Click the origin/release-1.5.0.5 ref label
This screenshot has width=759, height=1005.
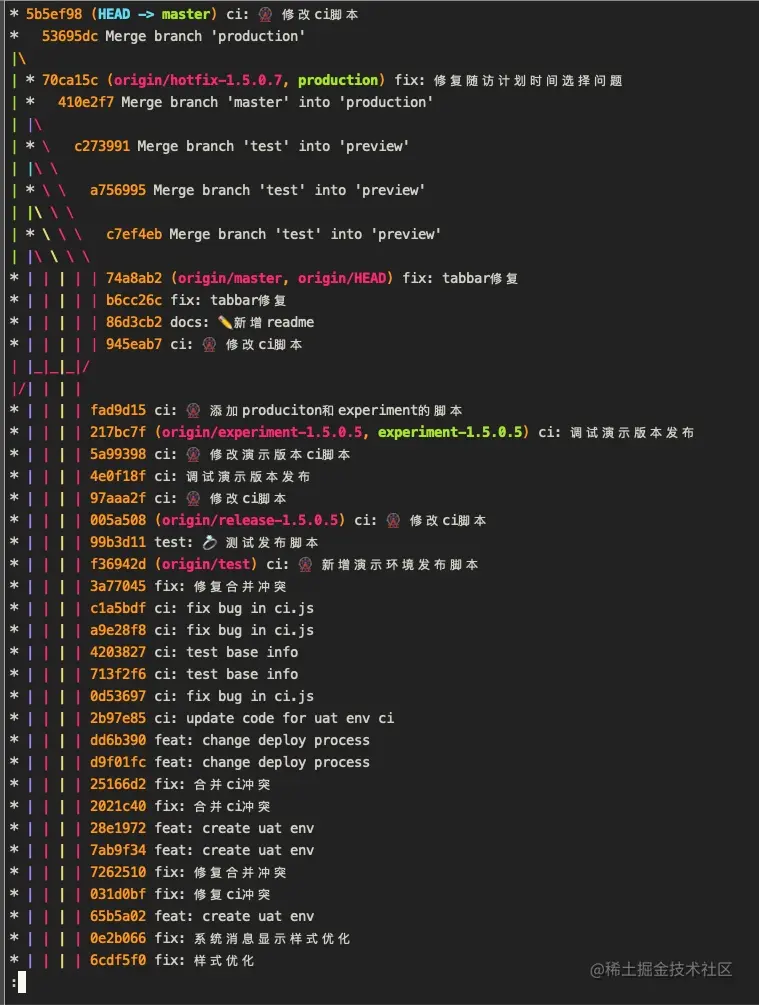[250, 520]
